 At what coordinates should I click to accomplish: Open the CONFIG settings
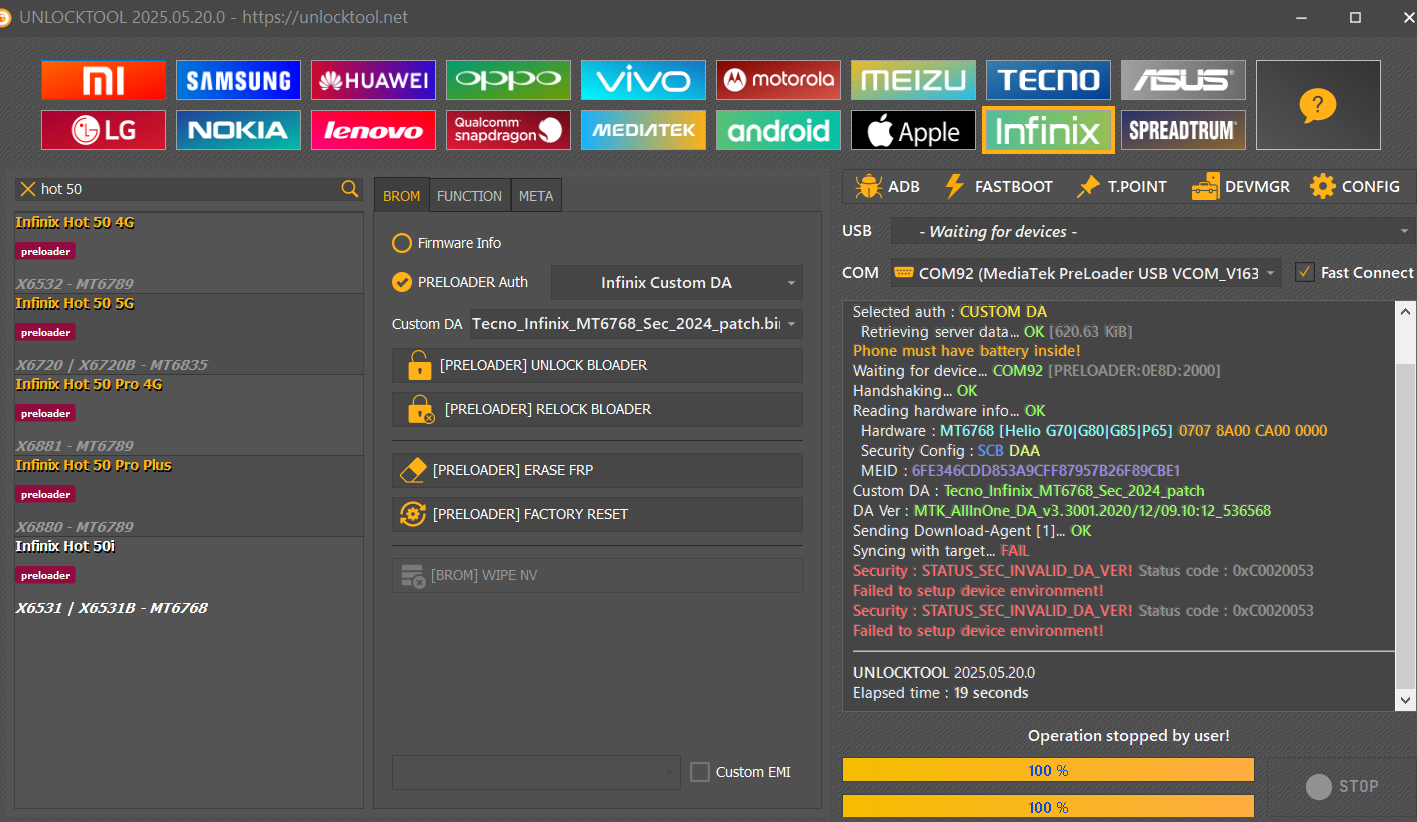(1355, 186)
